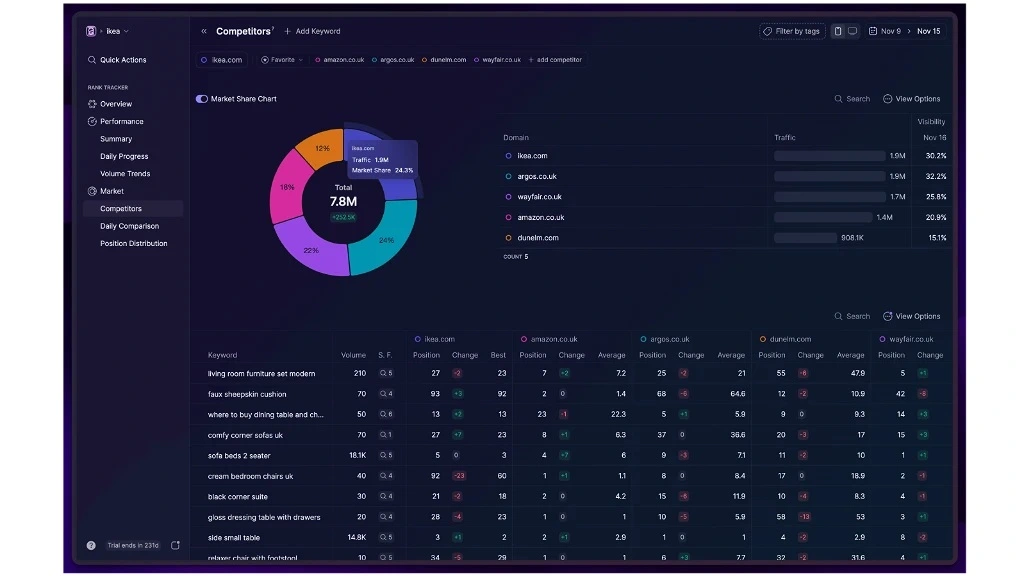Click the orange 12% donut segment
1024x576 pixels.
321,148
